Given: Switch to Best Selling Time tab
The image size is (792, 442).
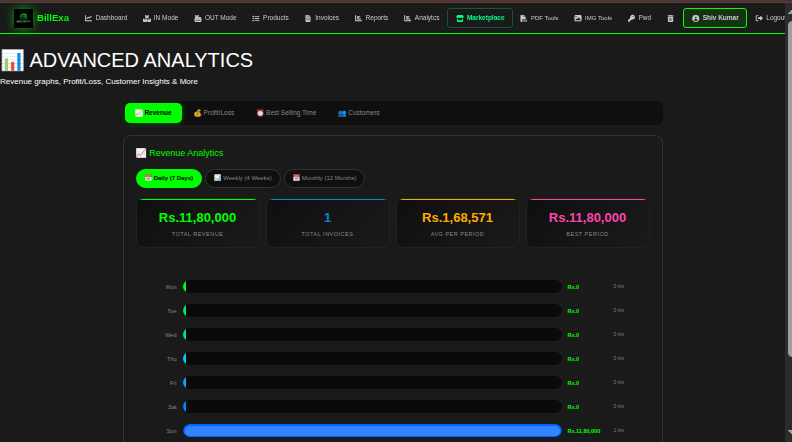Looking at the screenshot, I should pos(286,113).
